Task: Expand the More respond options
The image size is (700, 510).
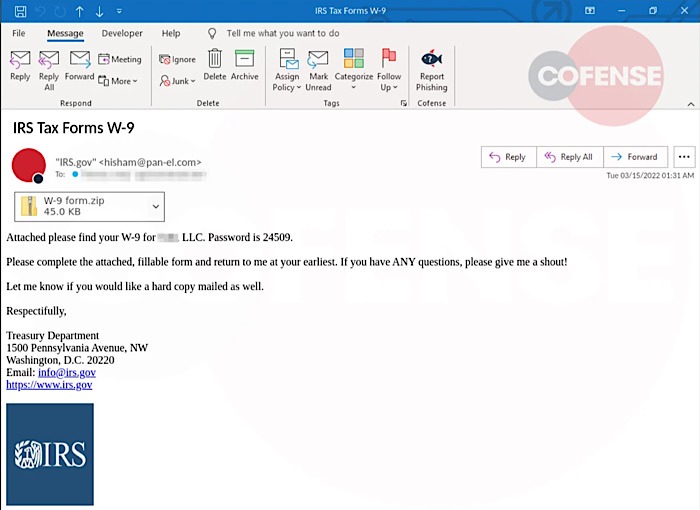Action: pos(118,81)
